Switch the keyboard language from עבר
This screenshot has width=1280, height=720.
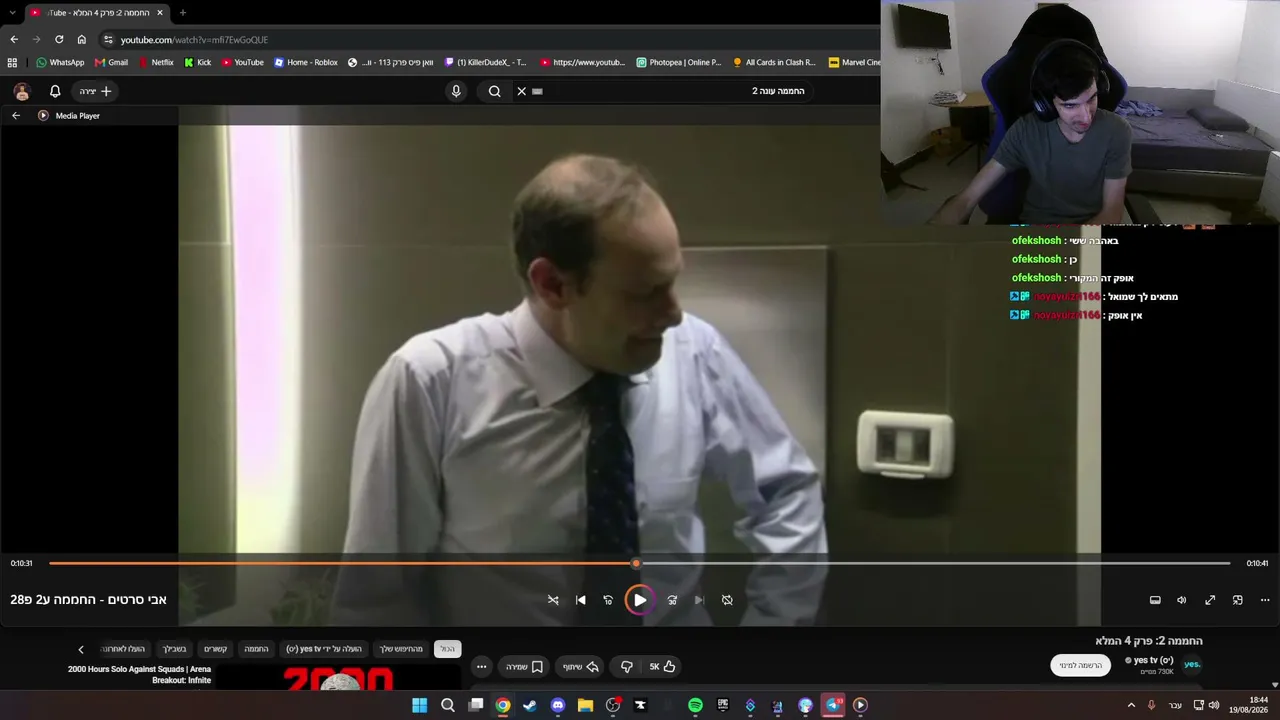point(1175,705)
